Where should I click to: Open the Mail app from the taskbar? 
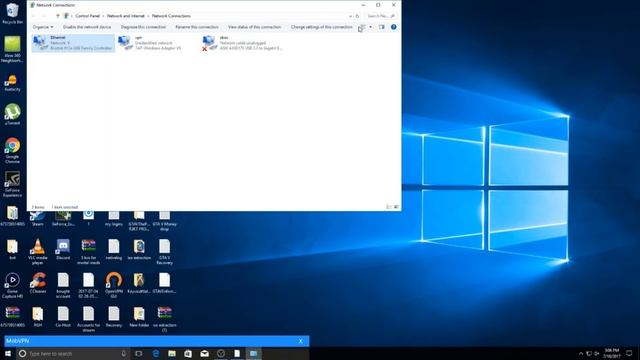[204, 353]
